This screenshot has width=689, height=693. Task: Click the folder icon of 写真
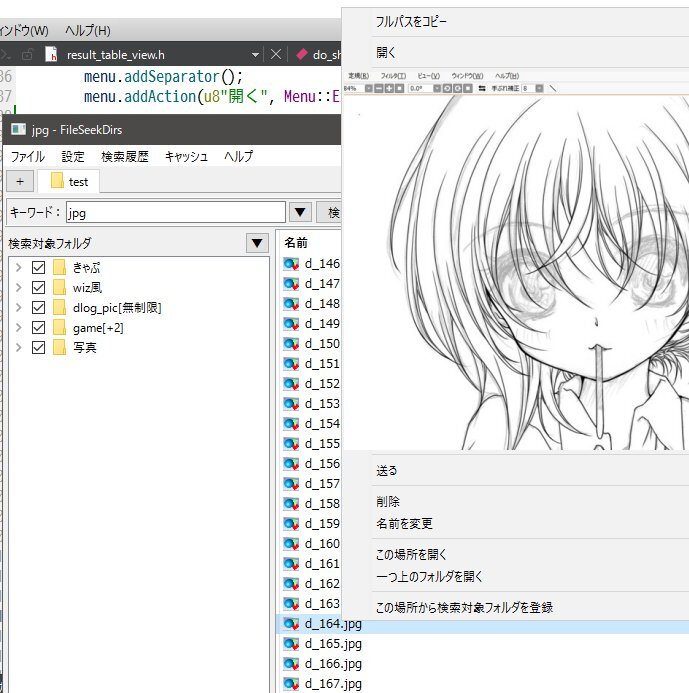tap(60, 348)
